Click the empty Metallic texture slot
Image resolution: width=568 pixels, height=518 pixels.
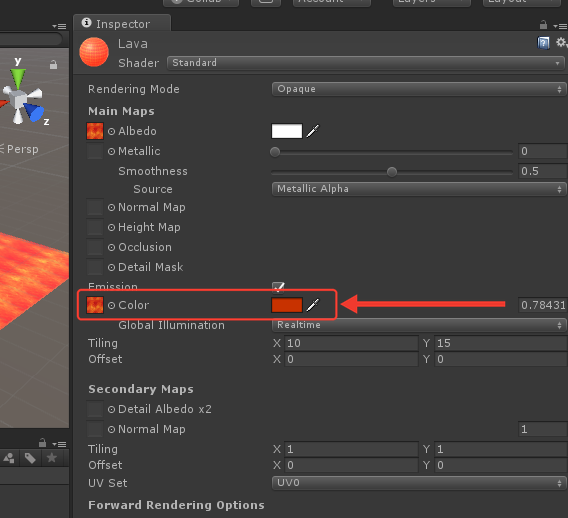95,151
